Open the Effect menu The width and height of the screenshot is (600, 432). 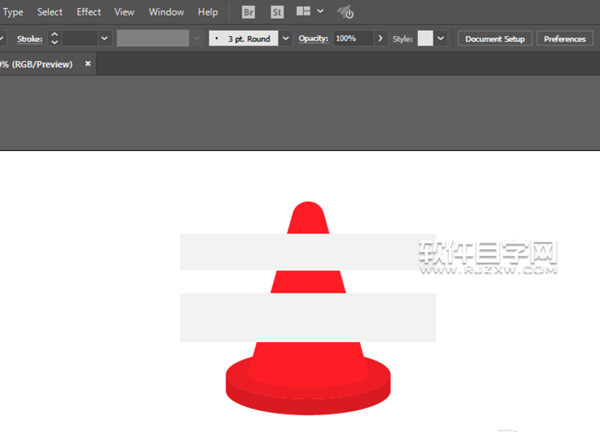(x=89, y=13)
